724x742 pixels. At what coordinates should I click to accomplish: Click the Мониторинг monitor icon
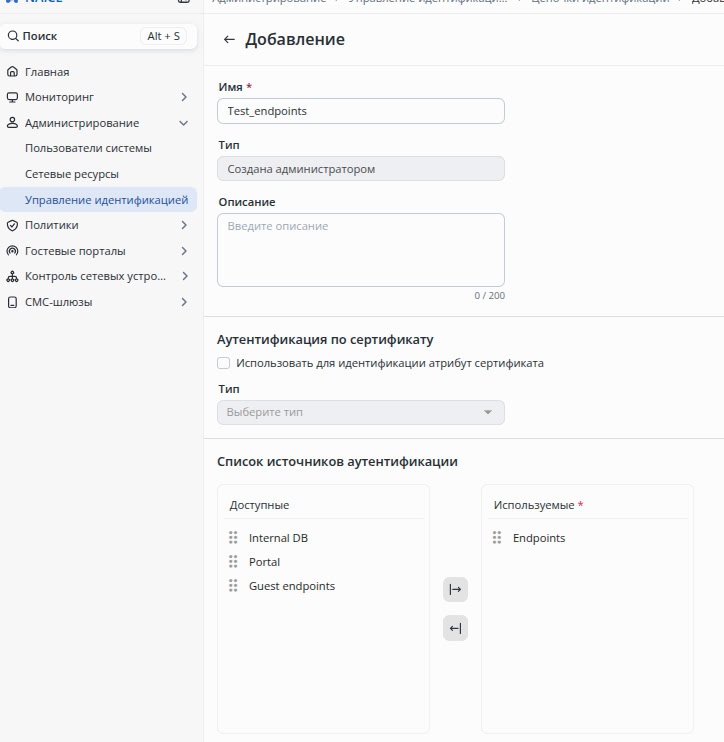[x=13, y=97]
